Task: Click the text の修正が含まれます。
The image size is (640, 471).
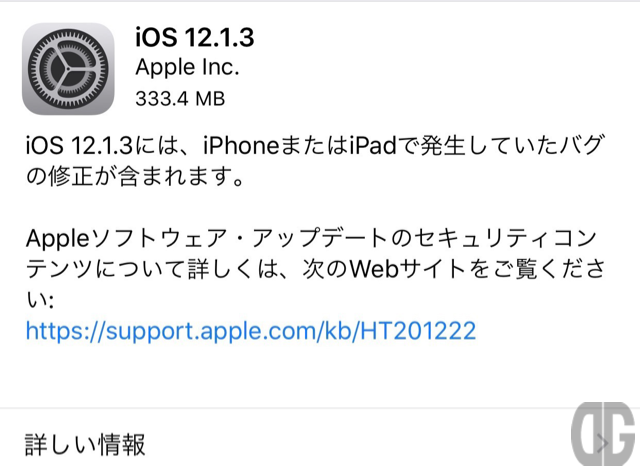Action: (x=136, y=177)
